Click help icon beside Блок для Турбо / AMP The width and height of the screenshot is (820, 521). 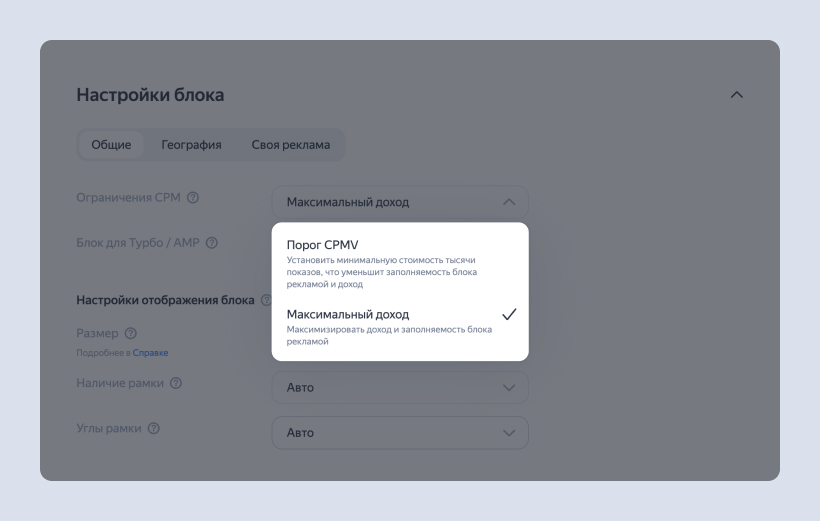[x=212, y=243]
